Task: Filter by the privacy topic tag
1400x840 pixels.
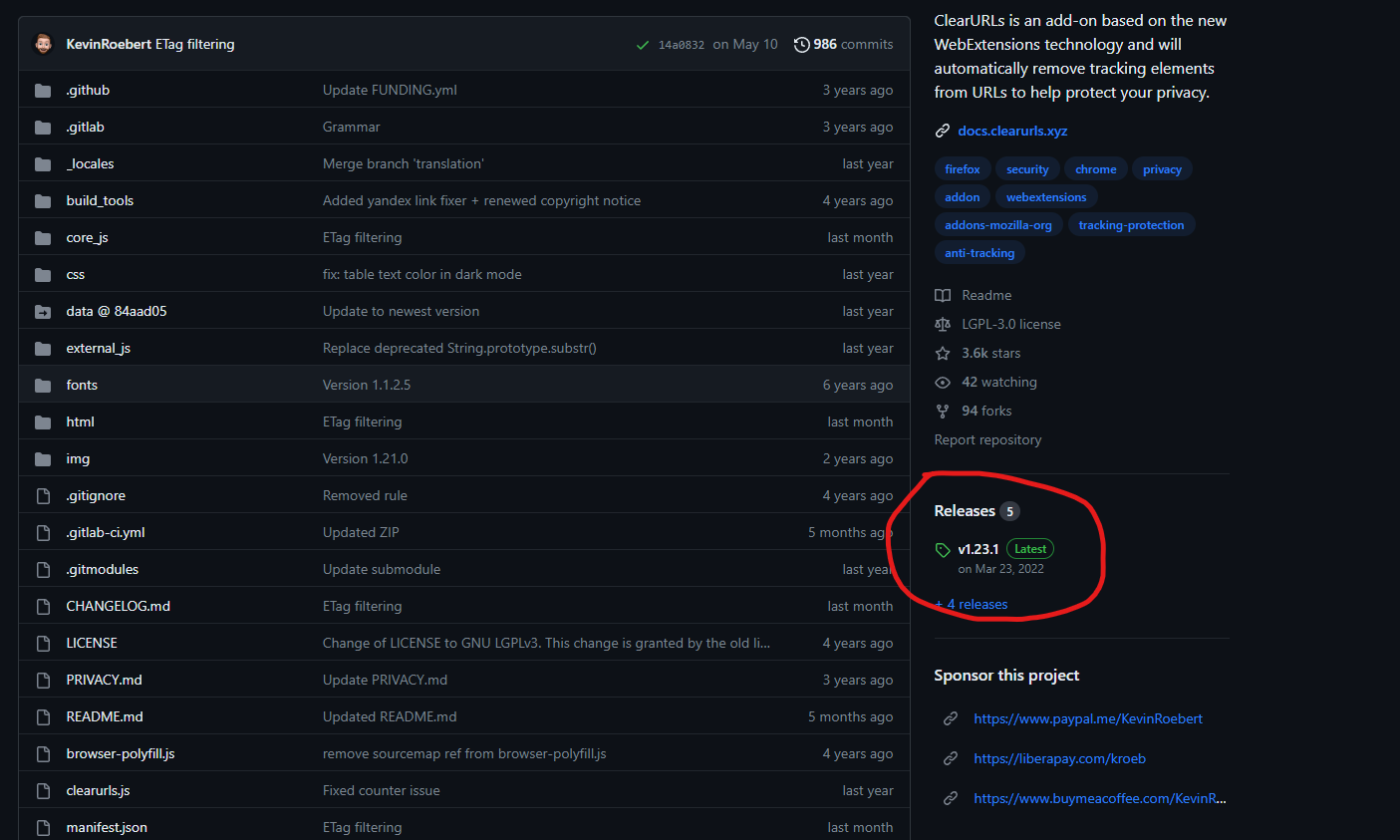Action: [1162, 169]
